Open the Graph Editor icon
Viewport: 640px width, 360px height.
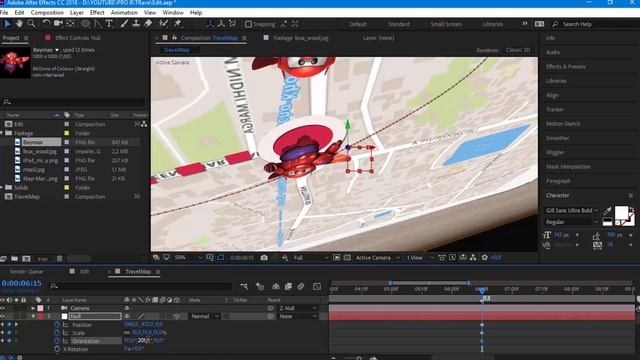[317, 287]
